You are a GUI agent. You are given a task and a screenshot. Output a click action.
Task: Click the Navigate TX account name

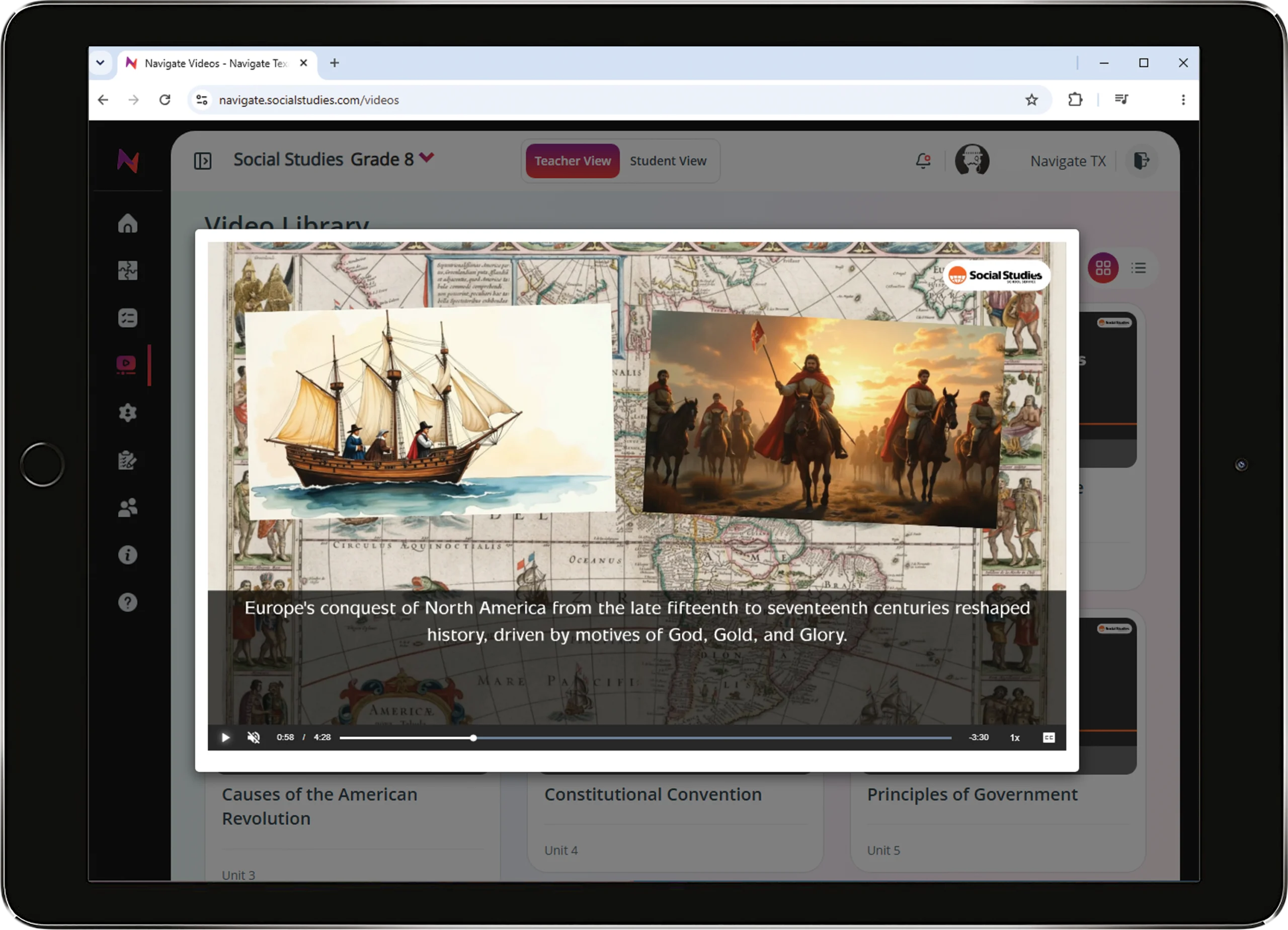tap(1068, 162)
